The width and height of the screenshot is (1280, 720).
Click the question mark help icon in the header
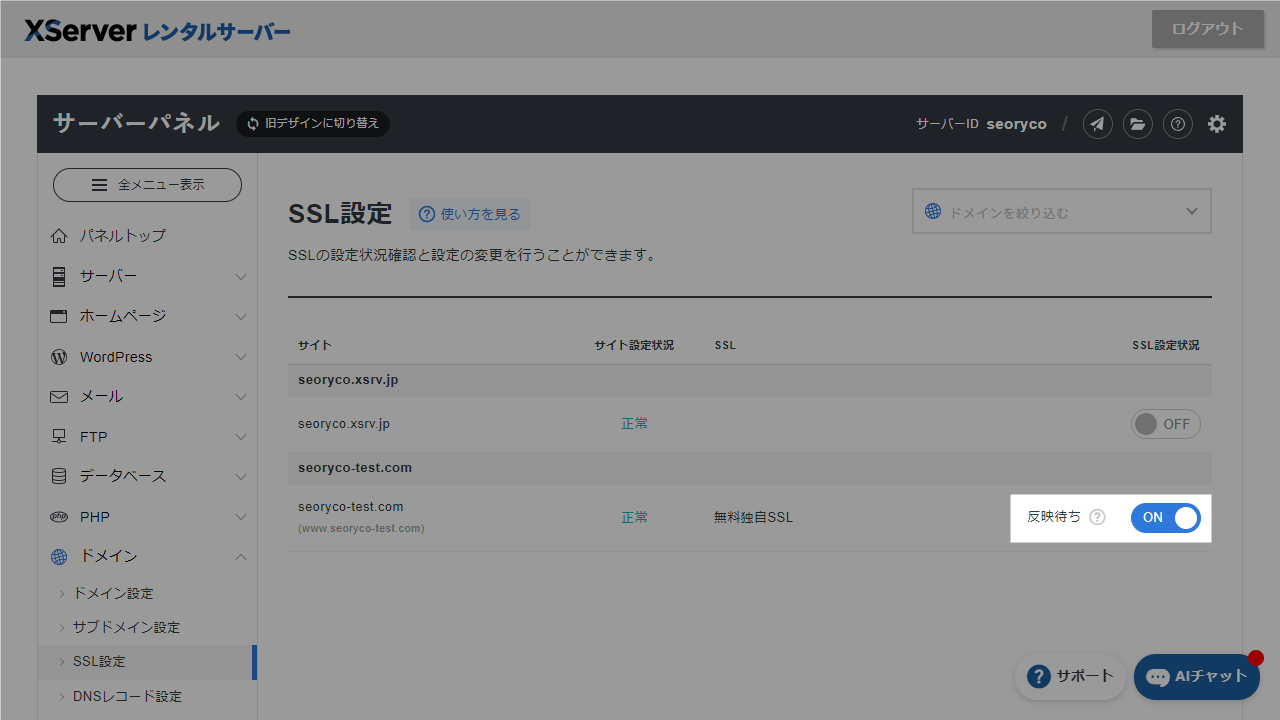(1177, 124)
